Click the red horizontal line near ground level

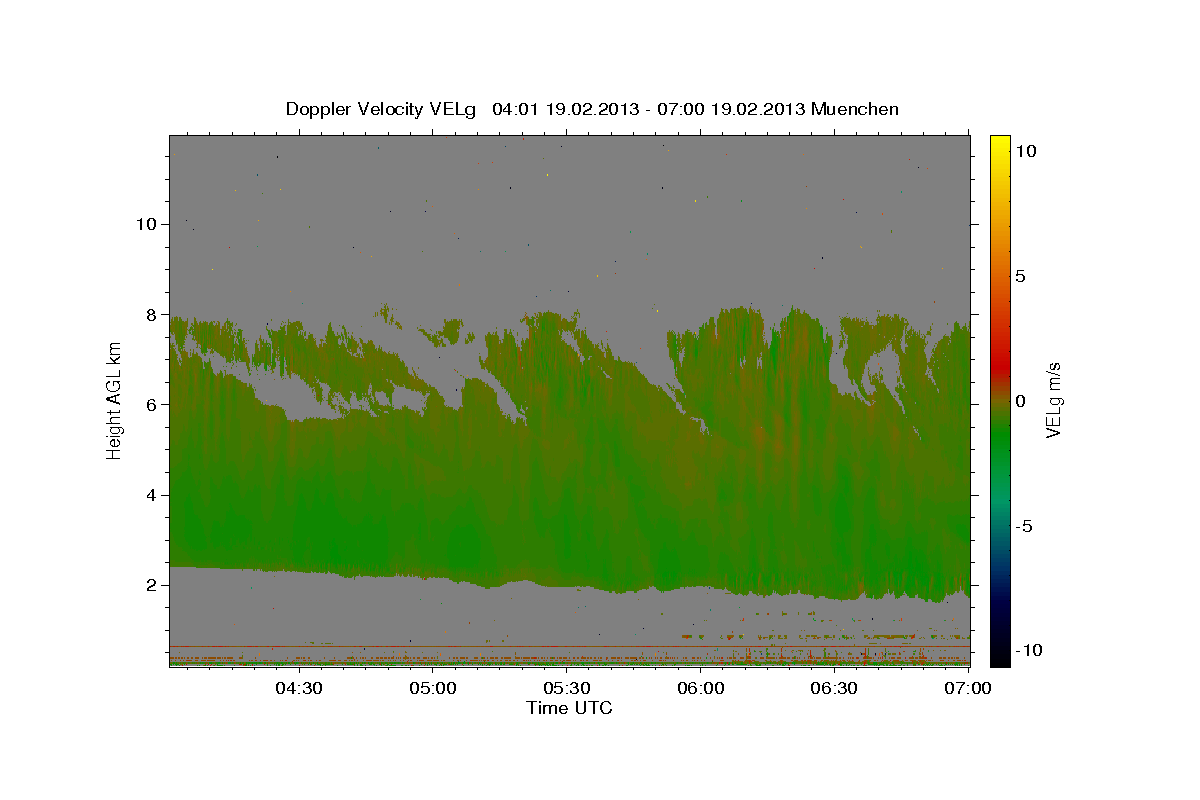[569, 646]
